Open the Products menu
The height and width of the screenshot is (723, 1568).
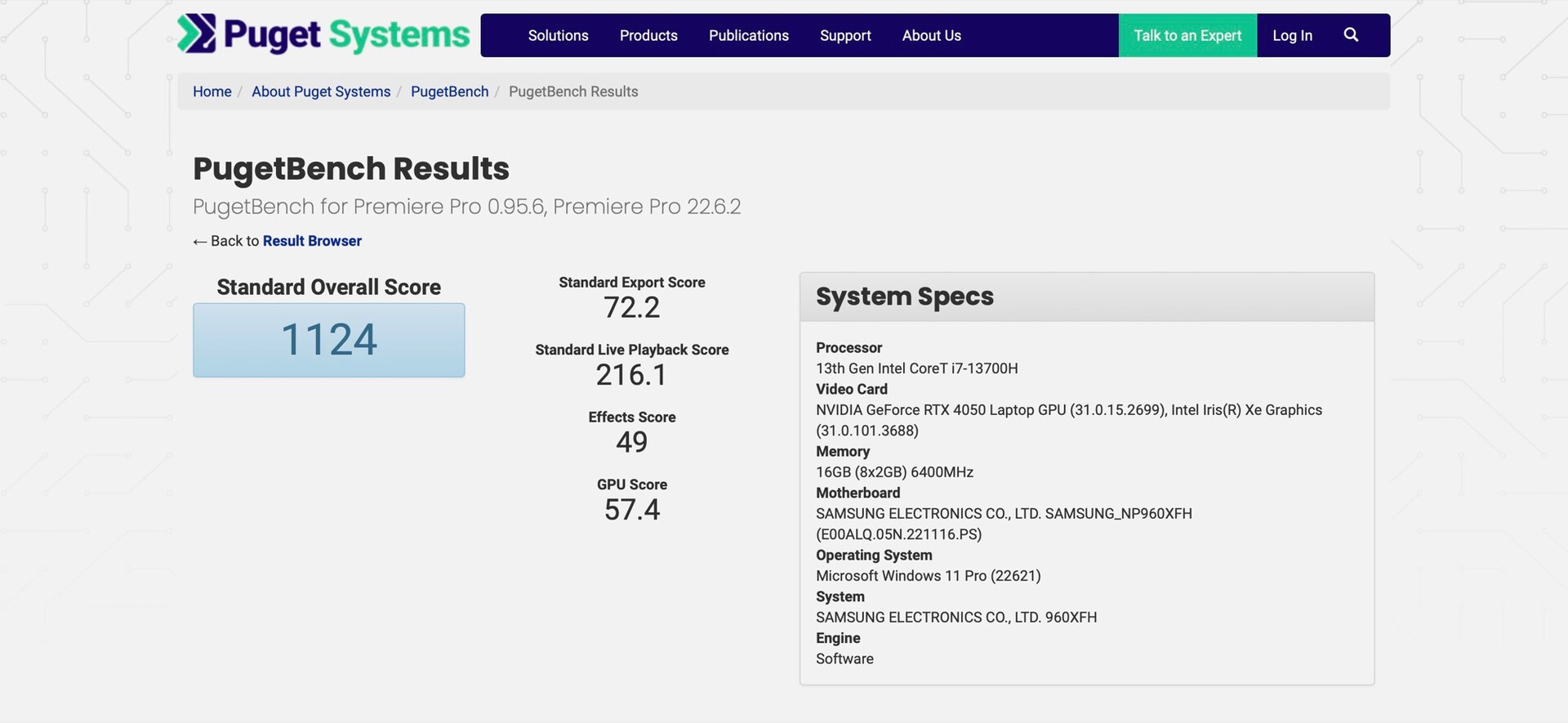pyautogui.click(x=648, y=35)
